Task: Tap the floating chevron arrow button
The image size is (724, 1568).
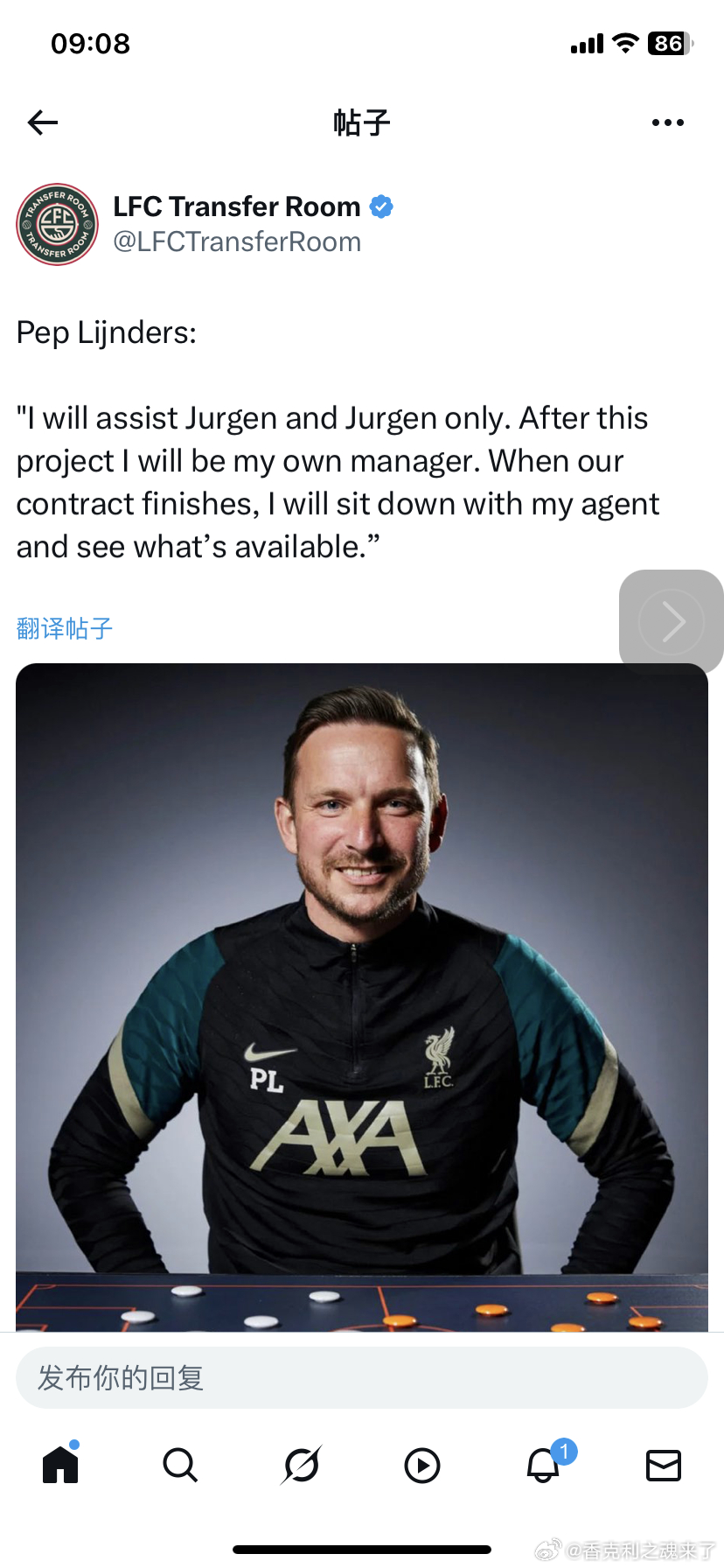Action: point(672,621)
